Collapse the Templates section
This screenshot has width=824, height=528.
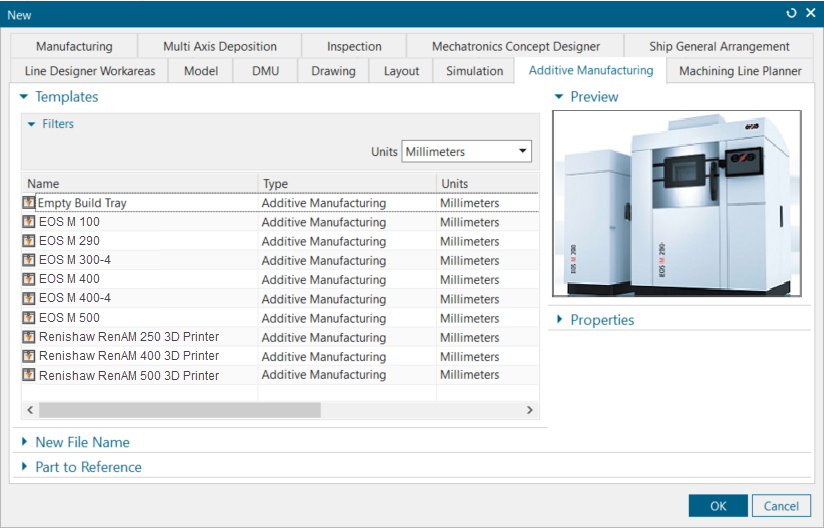coord(24,97)
